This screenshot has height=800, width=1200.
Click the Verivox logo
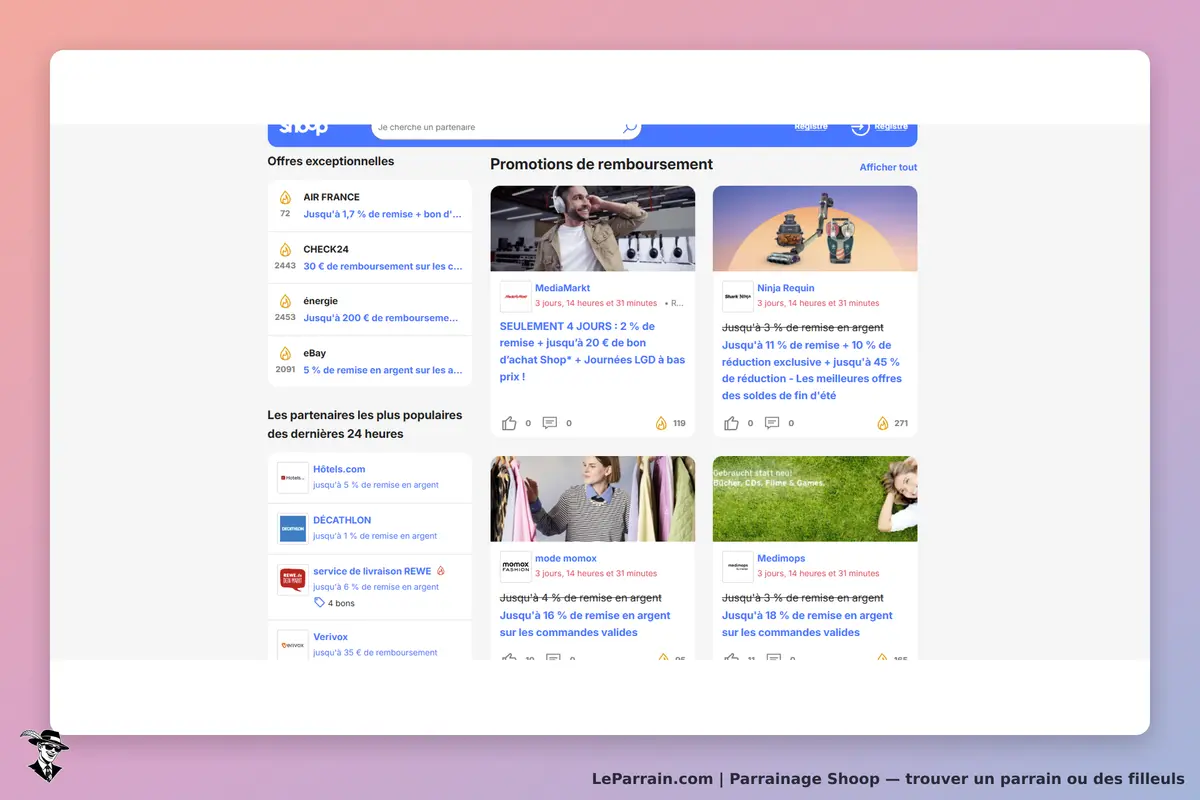(x=293, y=644)
